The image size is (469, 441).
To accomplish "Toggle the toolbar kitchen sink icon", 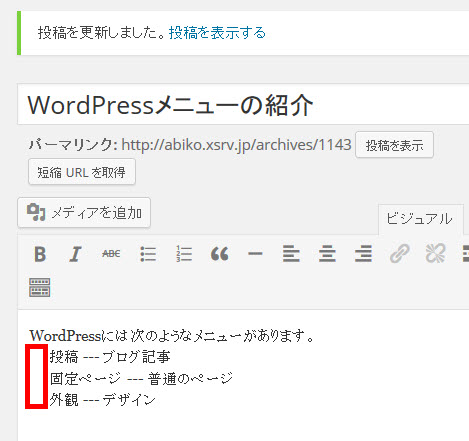I will click(x=40, y=287).
